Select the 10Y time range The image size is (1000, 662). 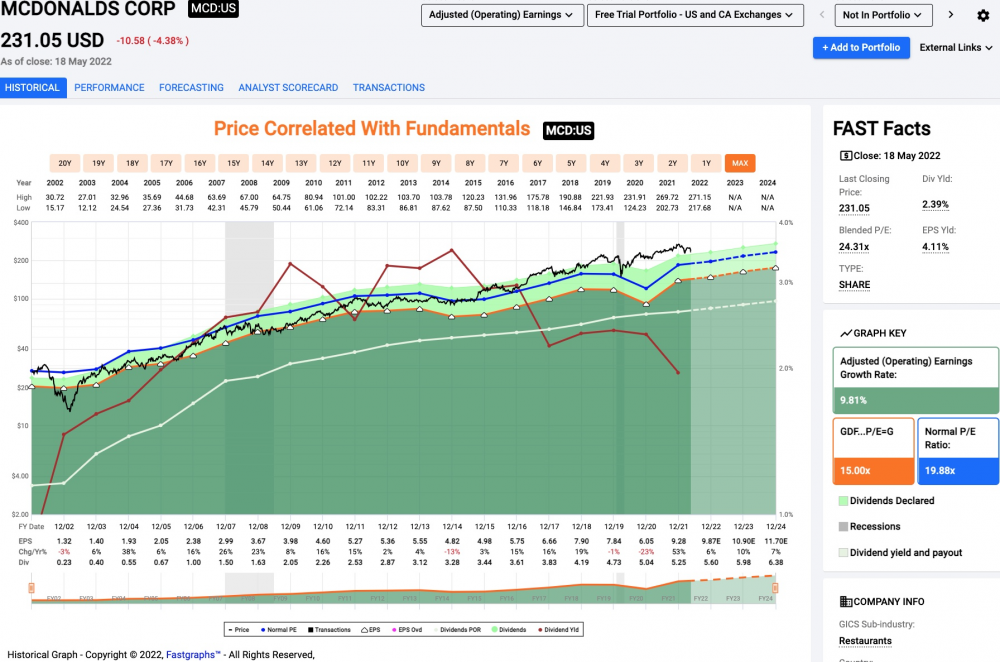pos(402,163)
